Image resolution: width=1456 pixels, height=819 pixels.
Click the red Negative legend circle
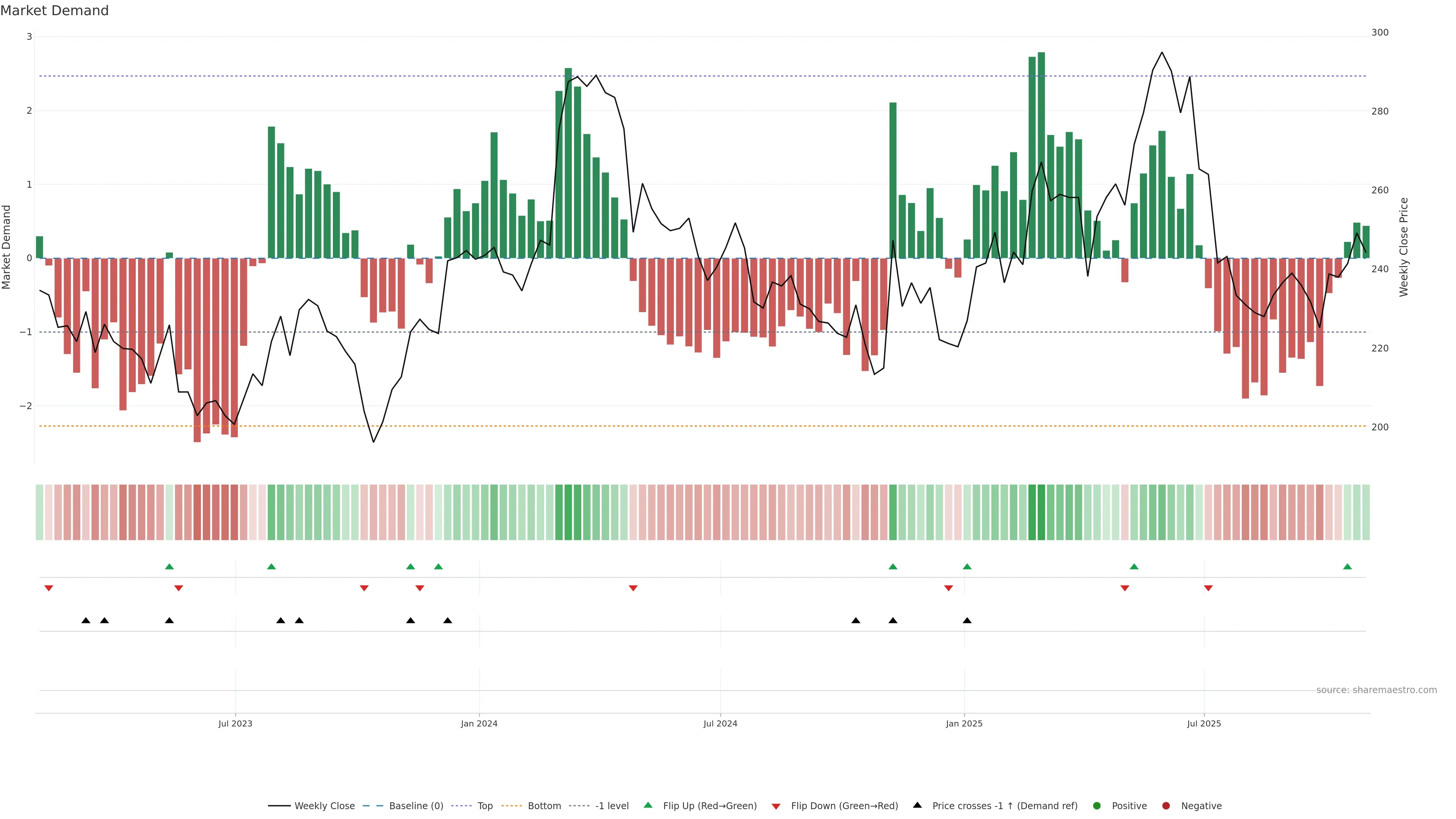(1166, 805)
